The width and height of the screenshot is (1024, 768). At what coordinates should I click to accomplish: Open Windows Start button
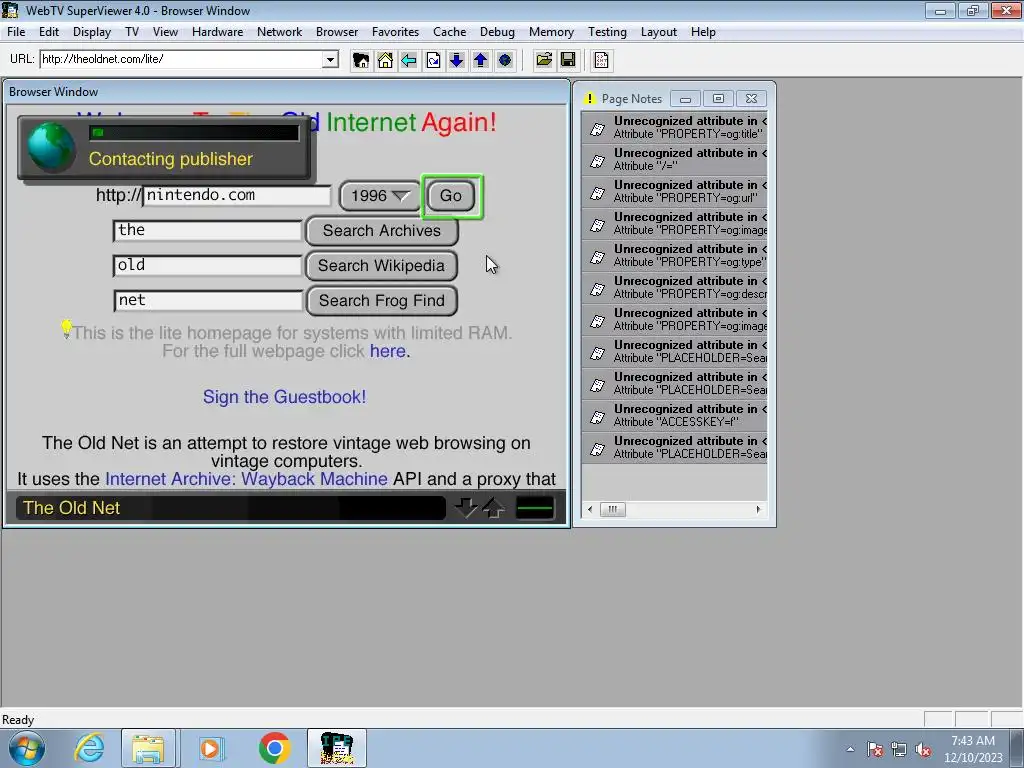(27, 748)
